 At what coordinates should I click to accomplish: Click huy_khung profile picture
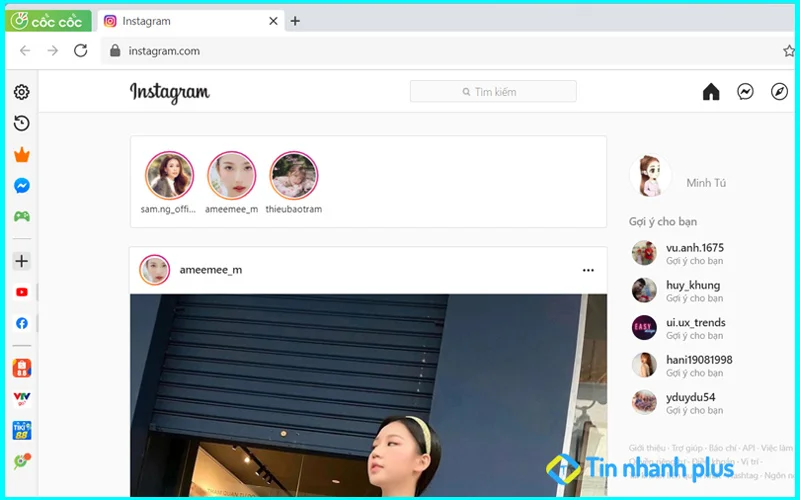coord(644,290)
